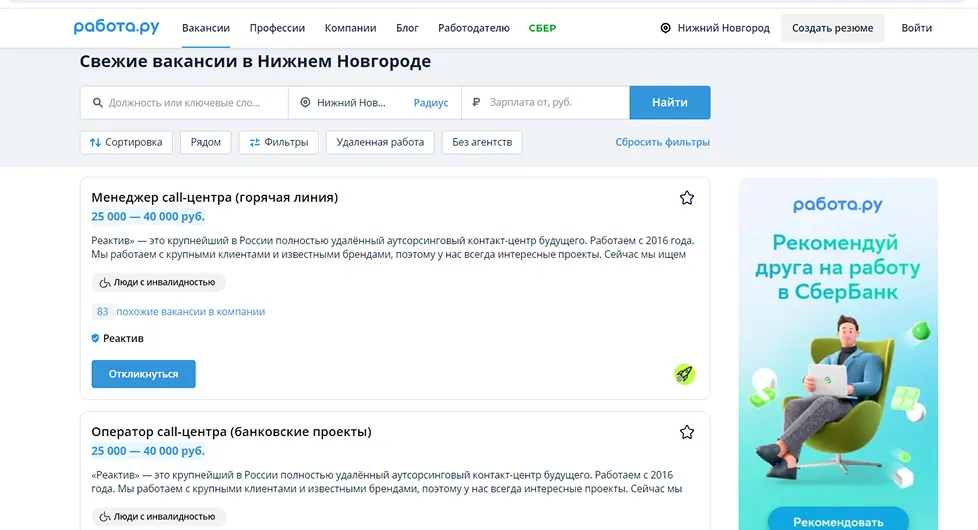Open the Радиус search radius selector
The image size is (978, 530).
(x=431, y=103)
